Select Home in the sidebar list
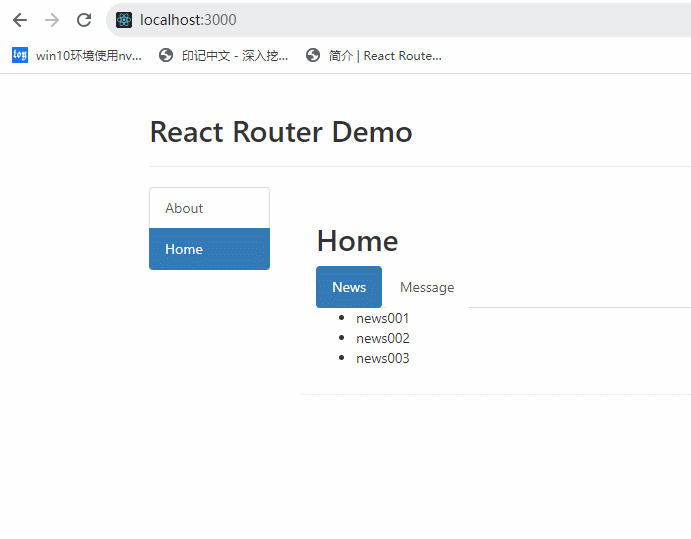The width and height of the screenshot is (691, 539). (x=209, y=249)
